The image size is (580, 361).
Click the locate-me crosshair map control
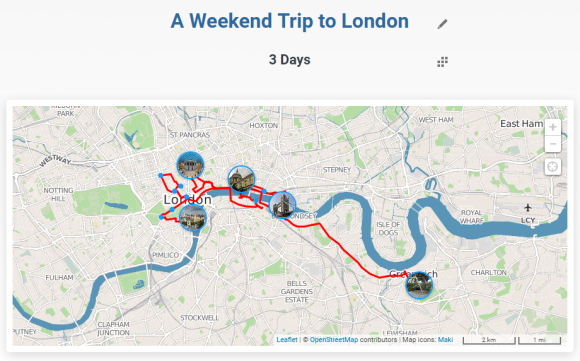point(553,167)
